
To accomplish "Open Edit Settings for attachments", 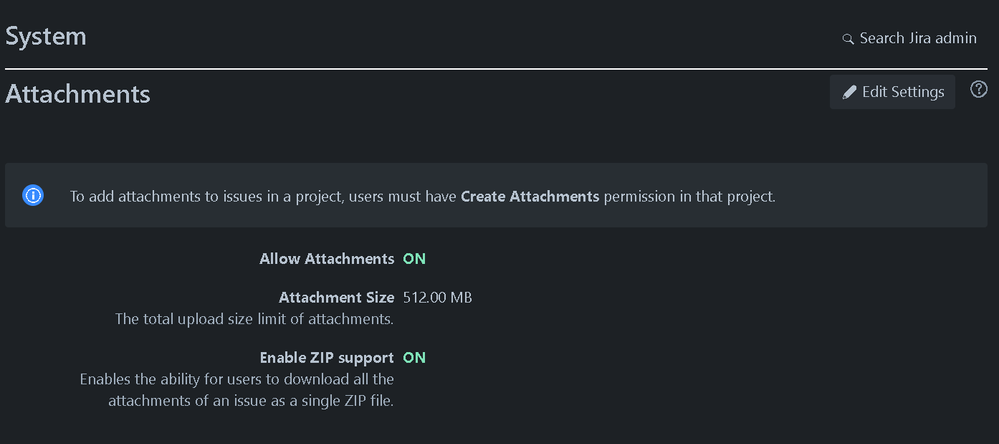I will tap(892, 92).
